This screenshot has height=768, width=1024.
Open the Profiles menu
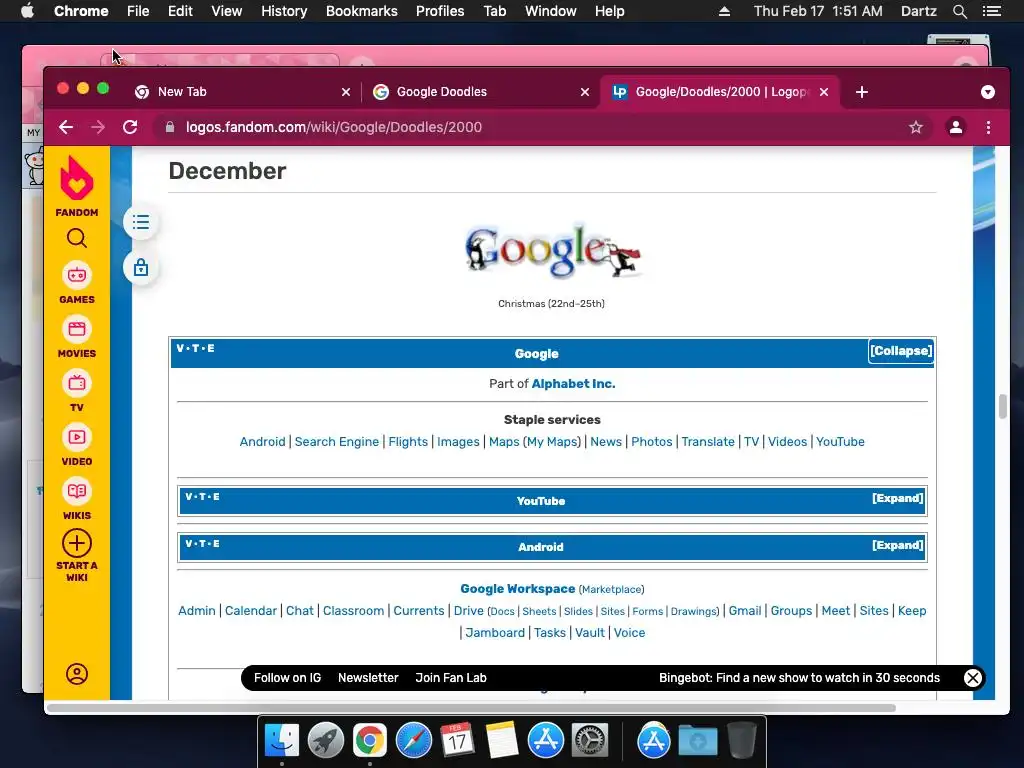coord(440,11)
